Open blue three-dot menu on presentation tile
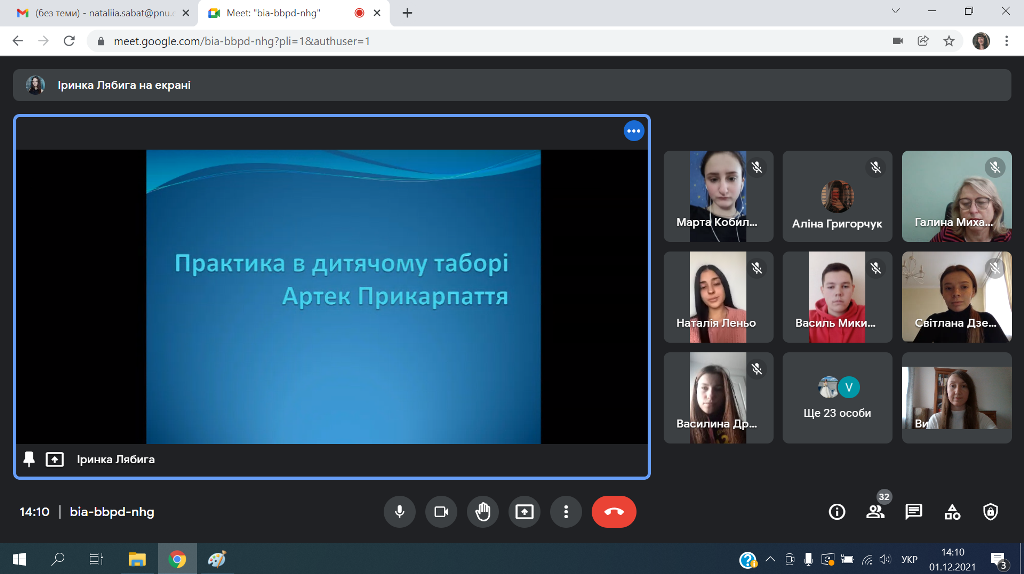The height and width of the screenshot is (574, 1024). [633, 131]
